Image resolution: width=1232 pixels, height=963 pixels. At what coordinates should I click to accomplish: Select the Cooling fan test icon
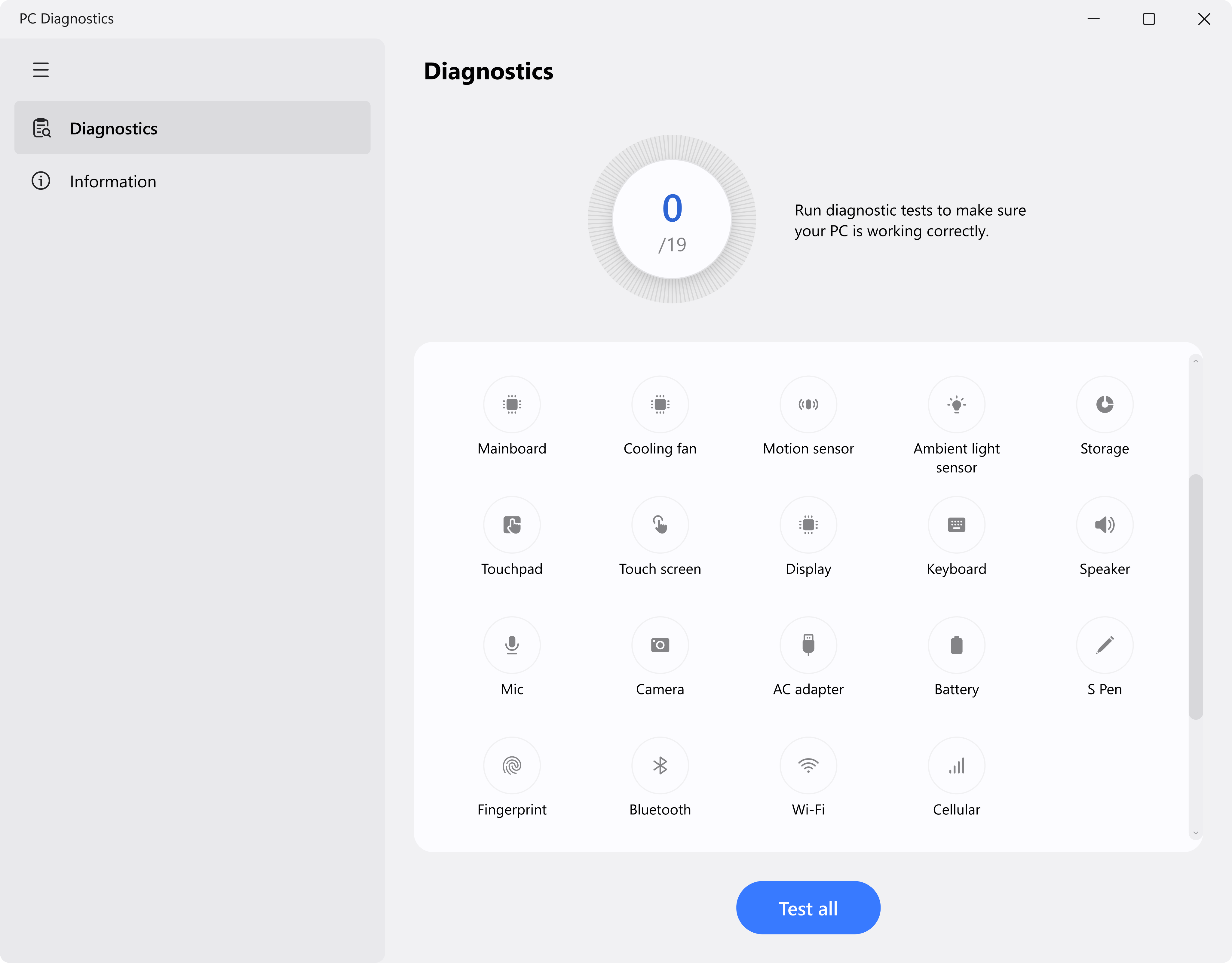coord(659,404)
